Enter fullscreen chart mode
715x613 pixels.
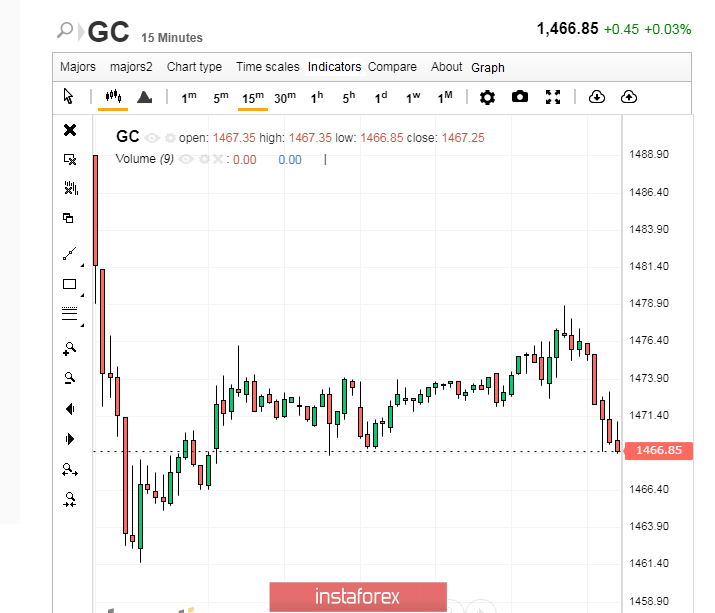tap(553, 97)
